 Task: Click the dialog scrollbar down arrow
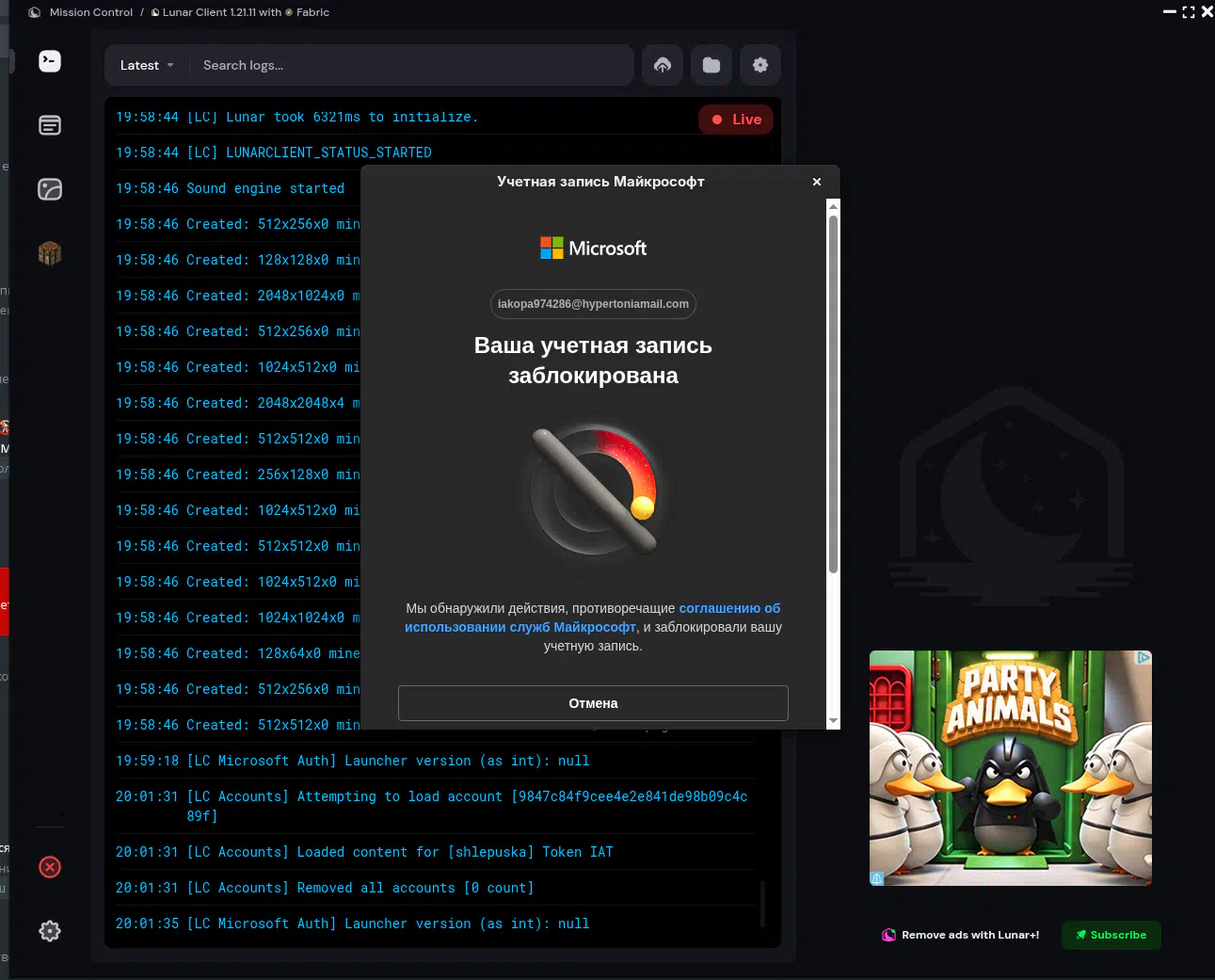(833, 721)
